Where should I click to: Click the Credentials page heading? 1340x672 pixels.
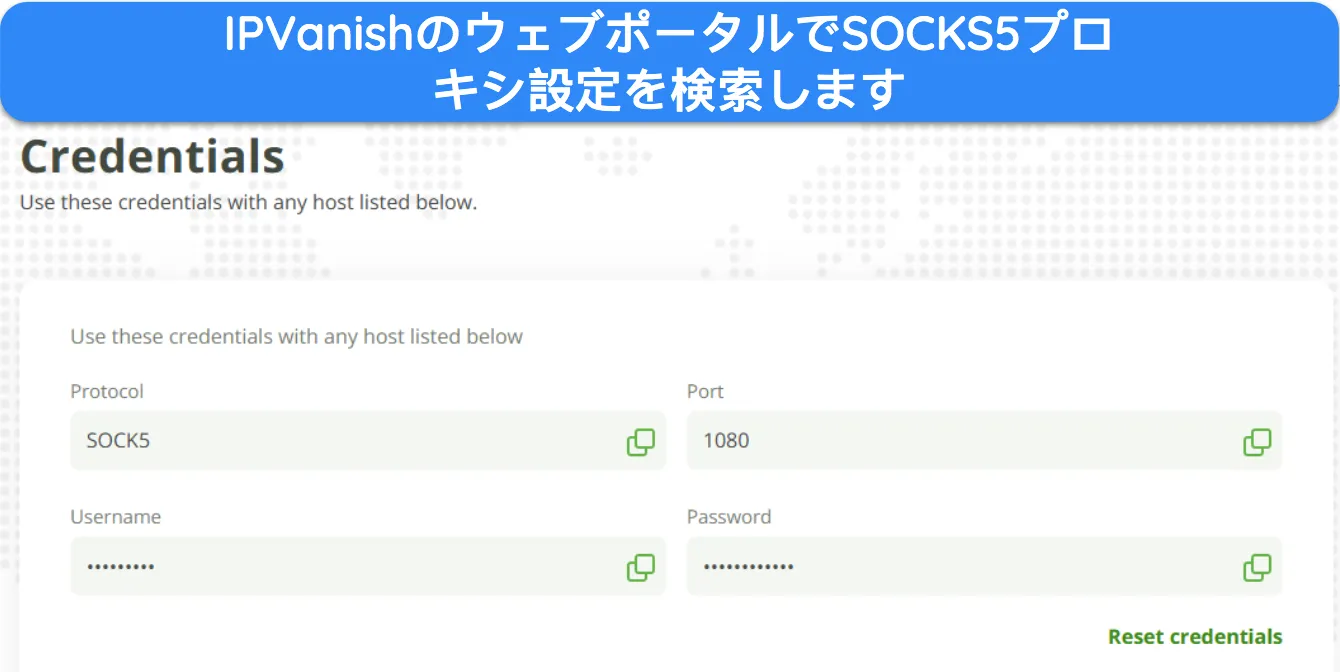pyautogui.click(x=152, y=157)
